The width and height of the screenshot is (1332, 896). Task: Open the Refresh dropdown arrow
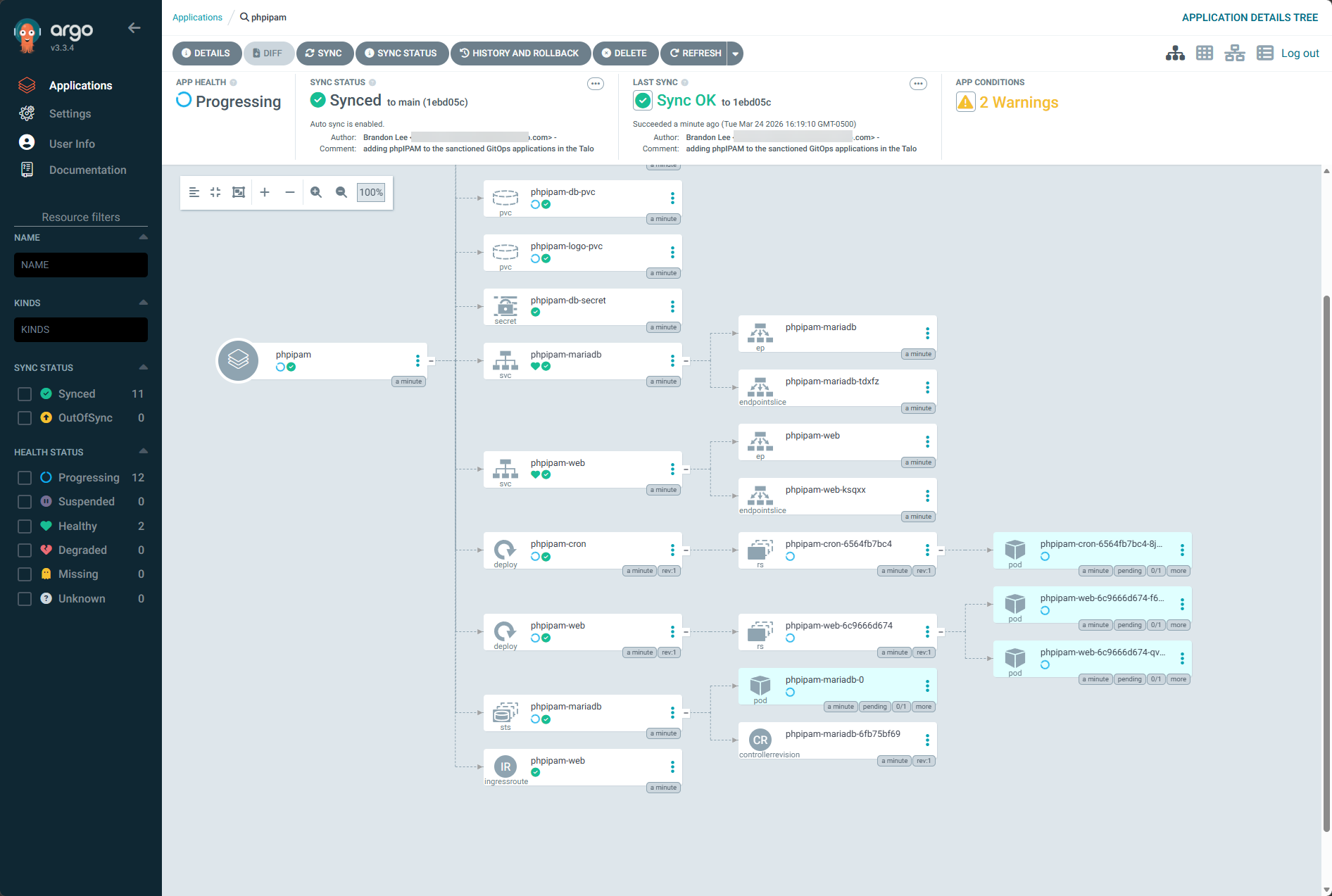pyautogui.click(x=735, y=53)
